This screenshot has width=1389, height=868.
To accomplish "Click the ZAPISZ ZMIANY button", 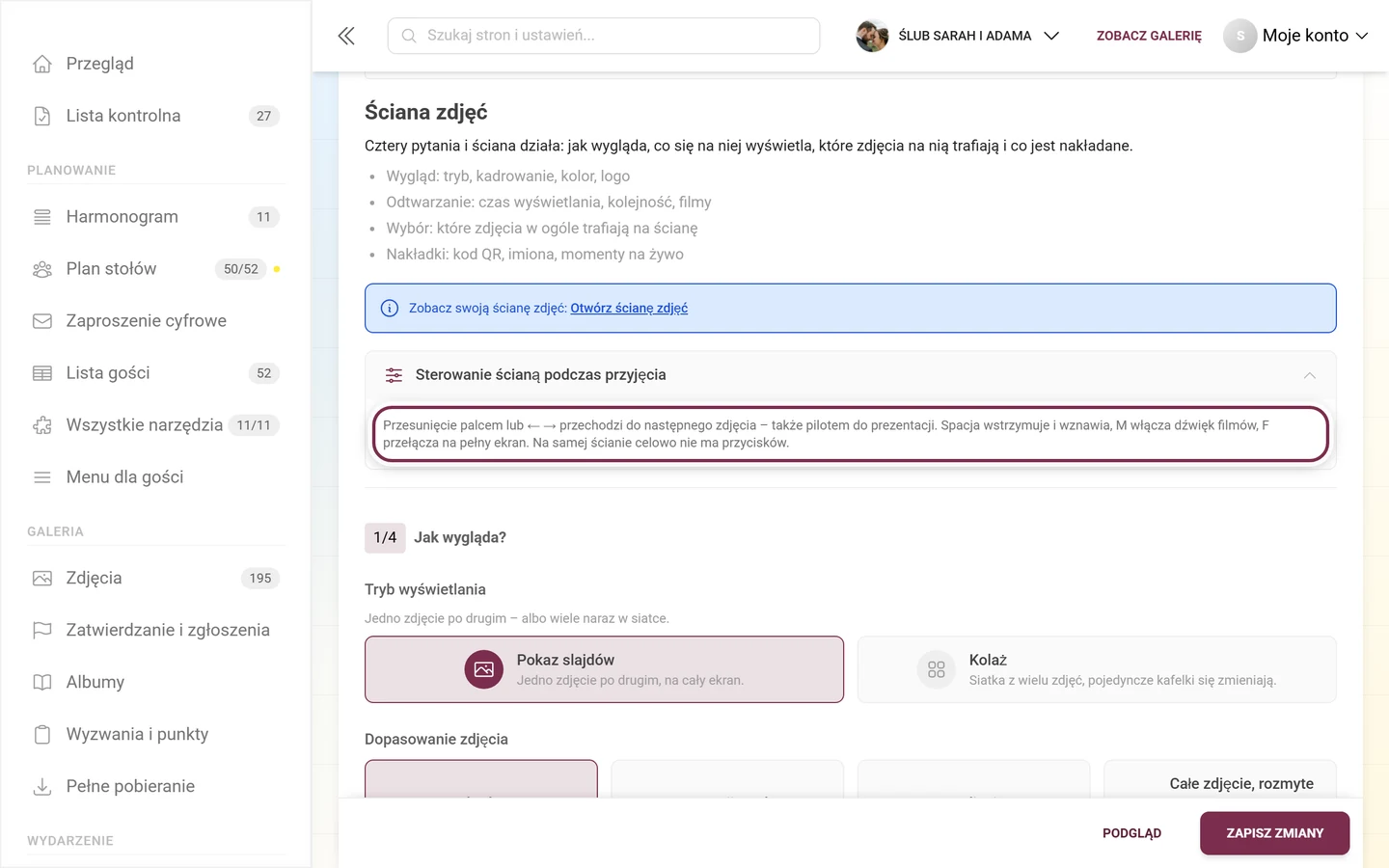I will coord(1274,833).
